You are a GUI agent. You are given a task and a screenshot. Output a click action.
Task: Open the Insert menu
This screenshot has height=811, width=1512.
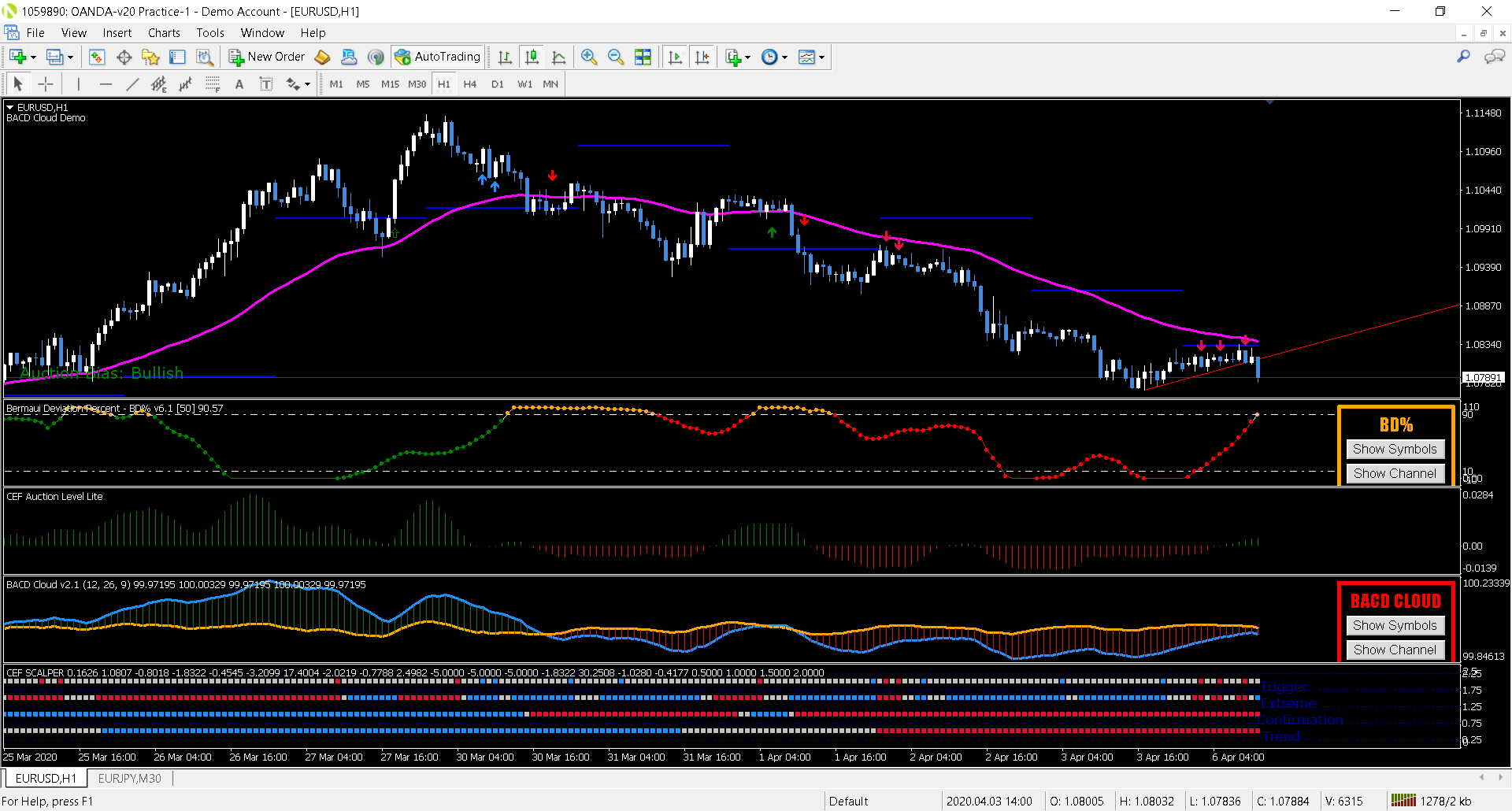point(117,33)
